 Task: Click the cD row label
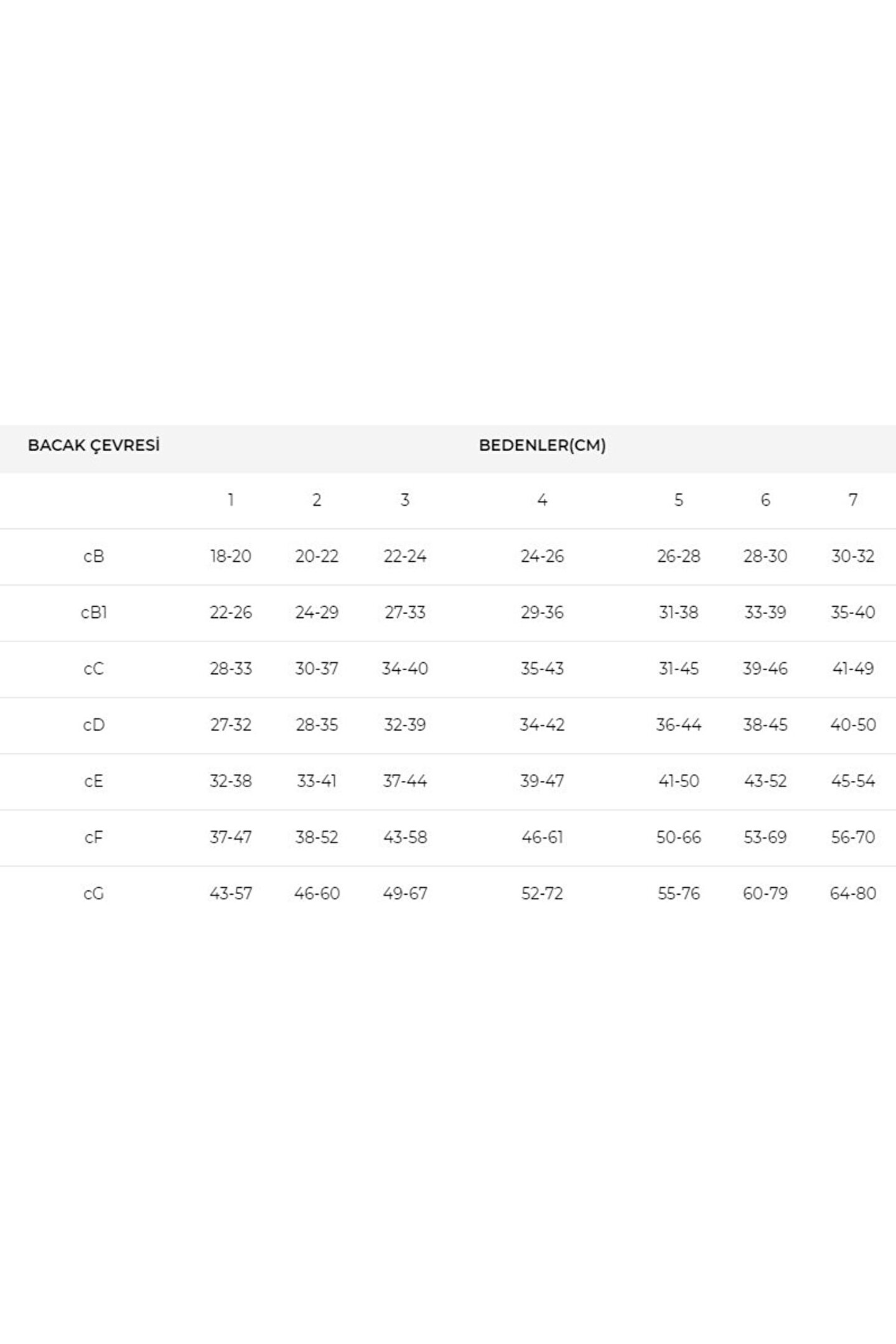[94, 725]
